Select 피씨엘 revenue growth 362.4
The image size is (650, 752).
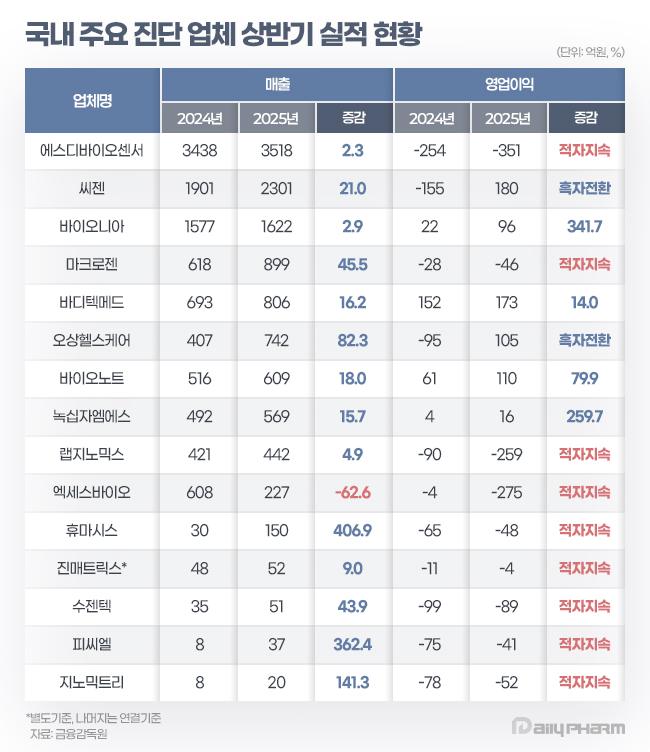tap(353, 644)
